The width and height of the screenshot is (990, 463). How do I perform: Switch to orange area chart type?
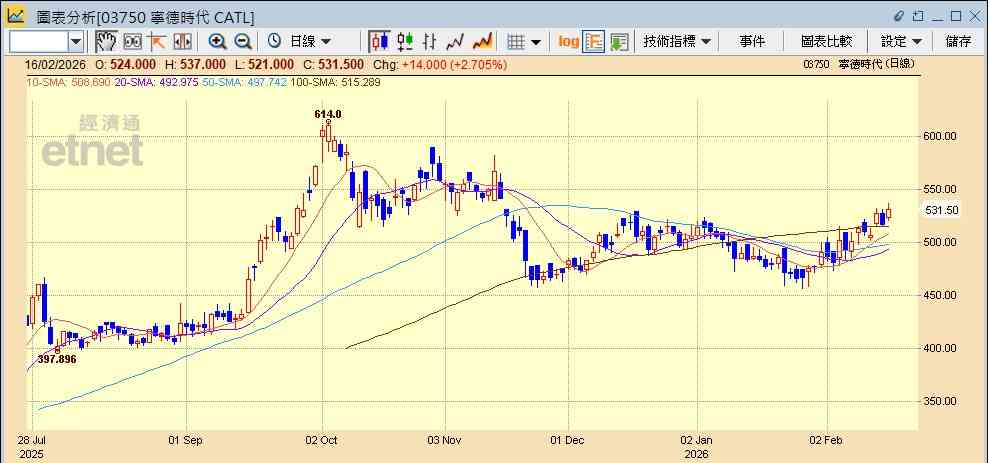point(482,42)
